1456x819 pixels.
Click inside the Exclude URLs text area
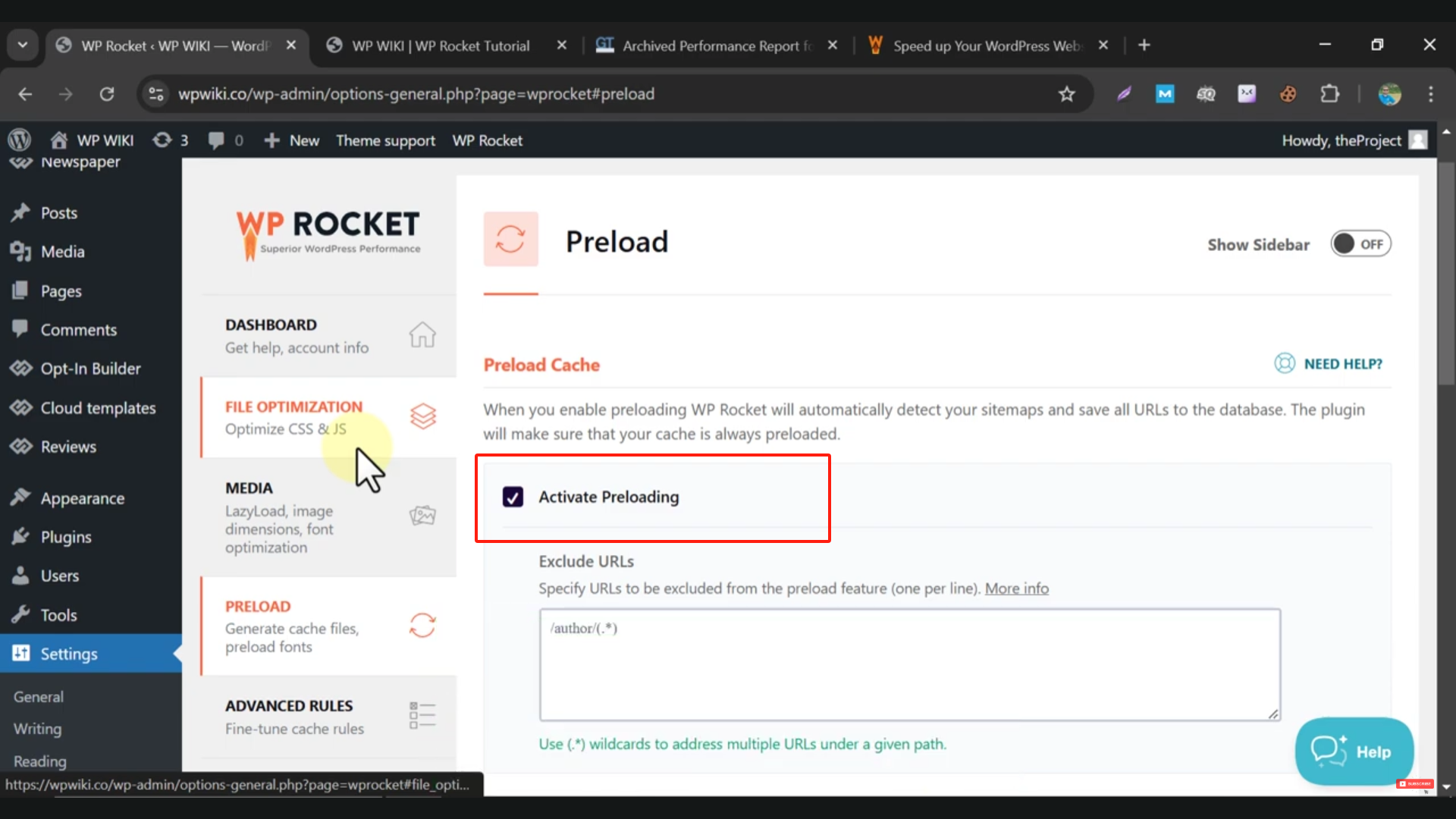pos(909,664)
